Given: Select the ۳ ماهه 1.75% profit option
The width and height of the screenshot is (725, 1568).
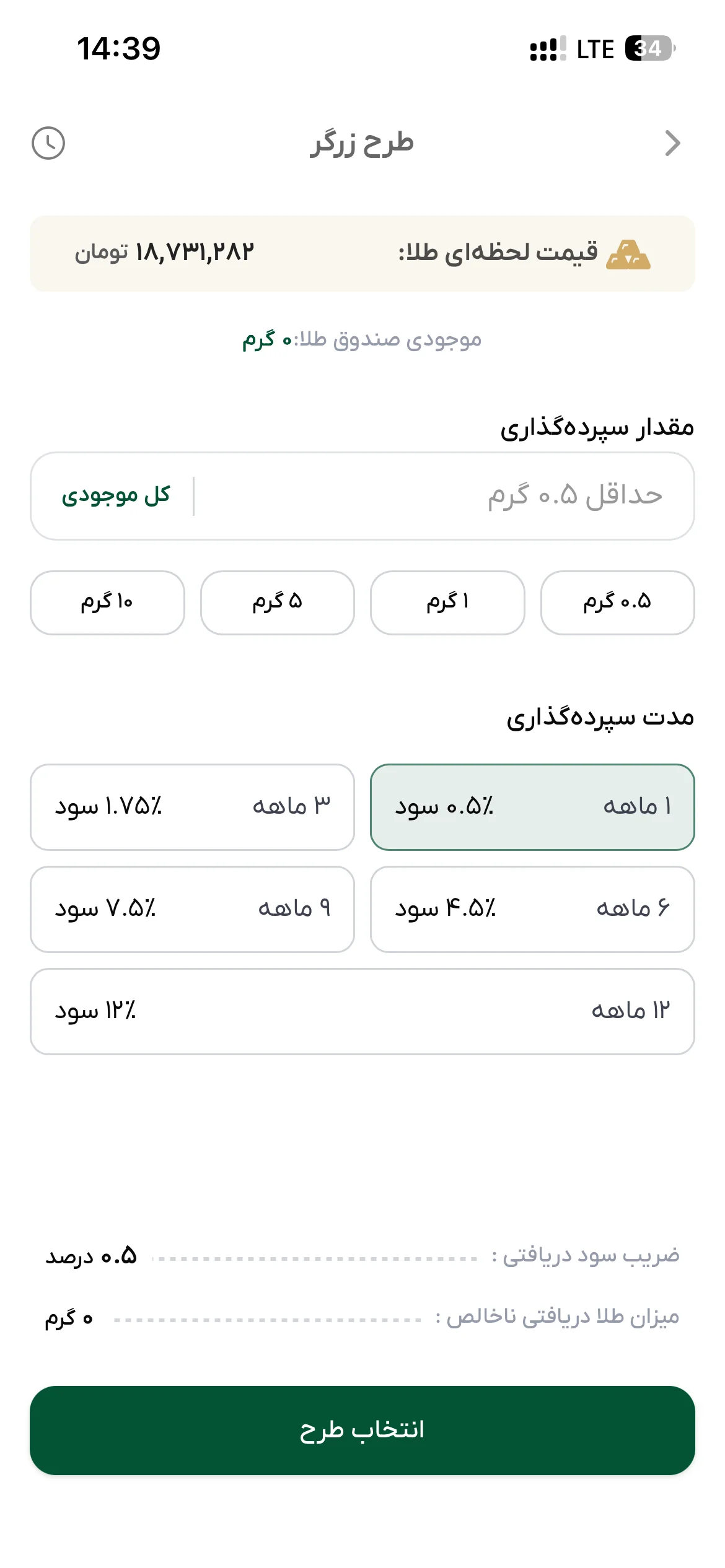Looking at the screenshot, I should pyautogui.click(x=192, y=807).
